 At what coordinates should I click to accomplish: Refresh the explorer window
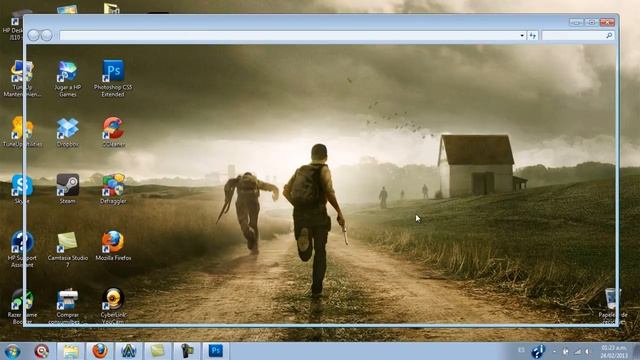click(533, 36)
